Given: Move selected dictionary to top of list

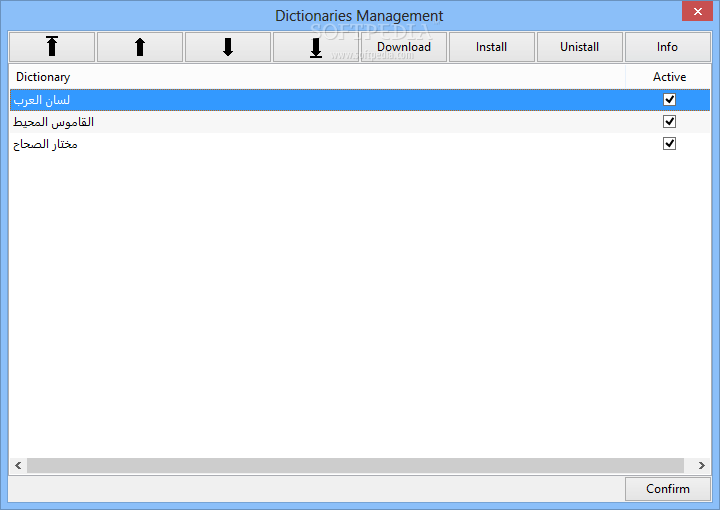Looking at the screenshot, I should coord(52,47).
